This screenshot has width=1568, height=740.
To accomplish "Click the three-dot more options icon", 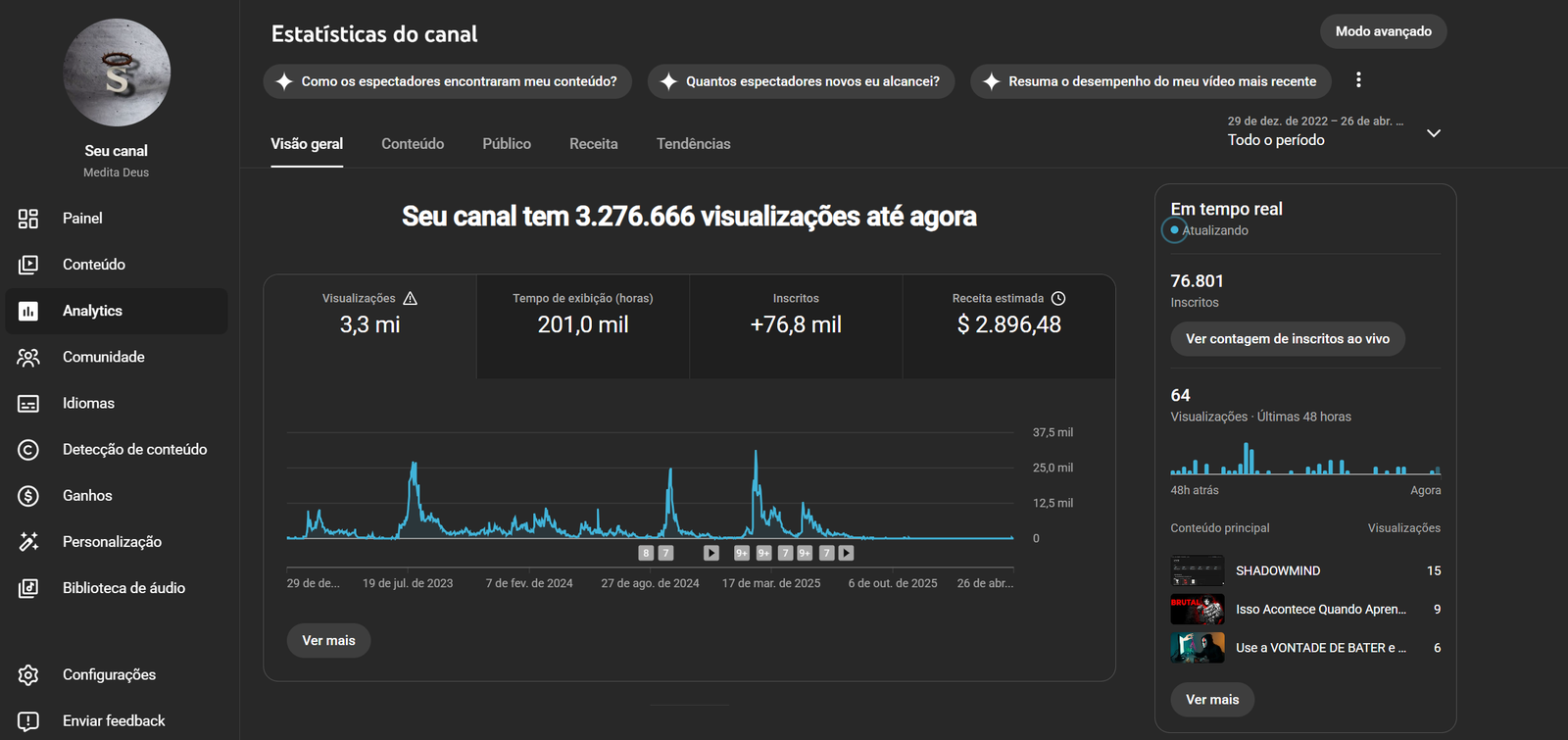I will (x=1358, y=80).
